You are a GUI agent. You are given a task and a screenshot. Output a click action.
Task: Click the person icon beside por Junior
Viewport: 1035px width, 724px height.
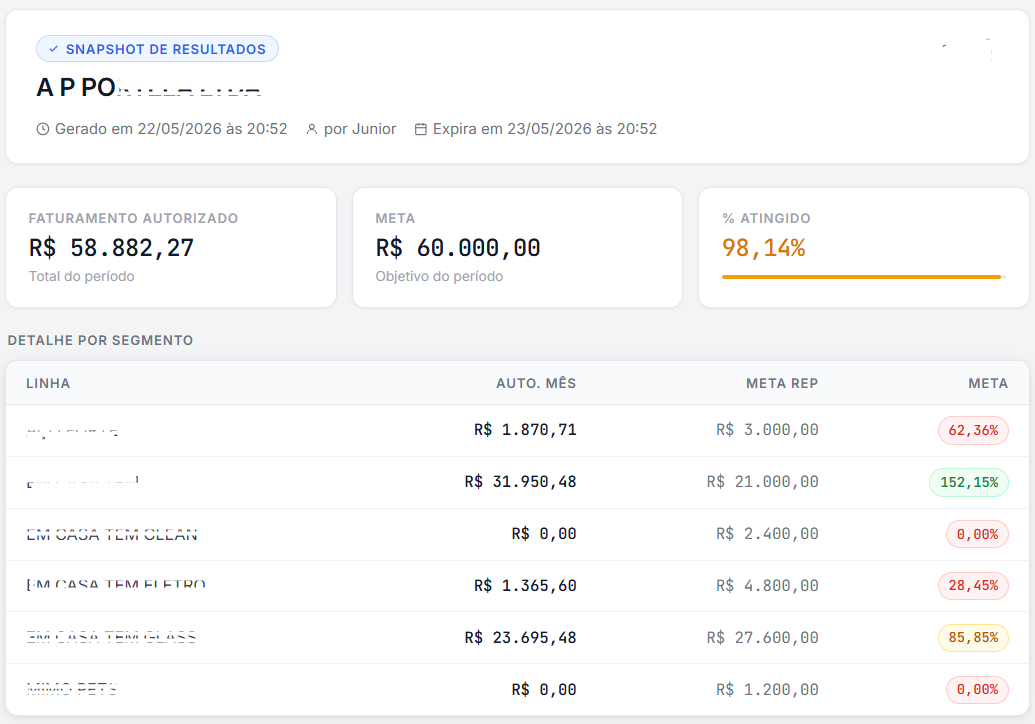click(x=312, y=129)
